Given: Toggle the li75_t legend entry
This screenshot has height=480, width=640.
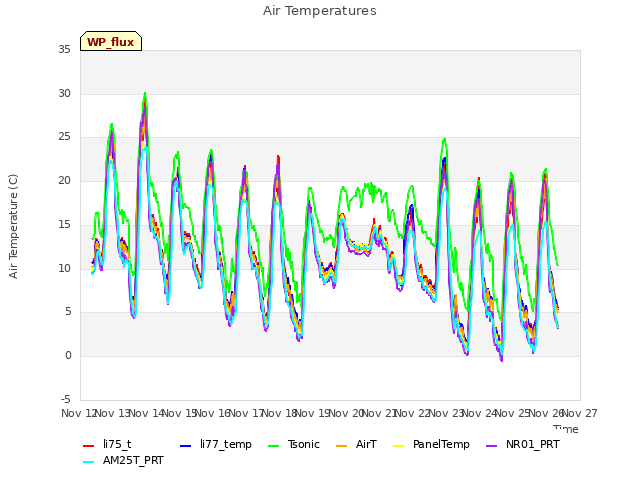Looking at the screenshot, I should pos(107,444).
